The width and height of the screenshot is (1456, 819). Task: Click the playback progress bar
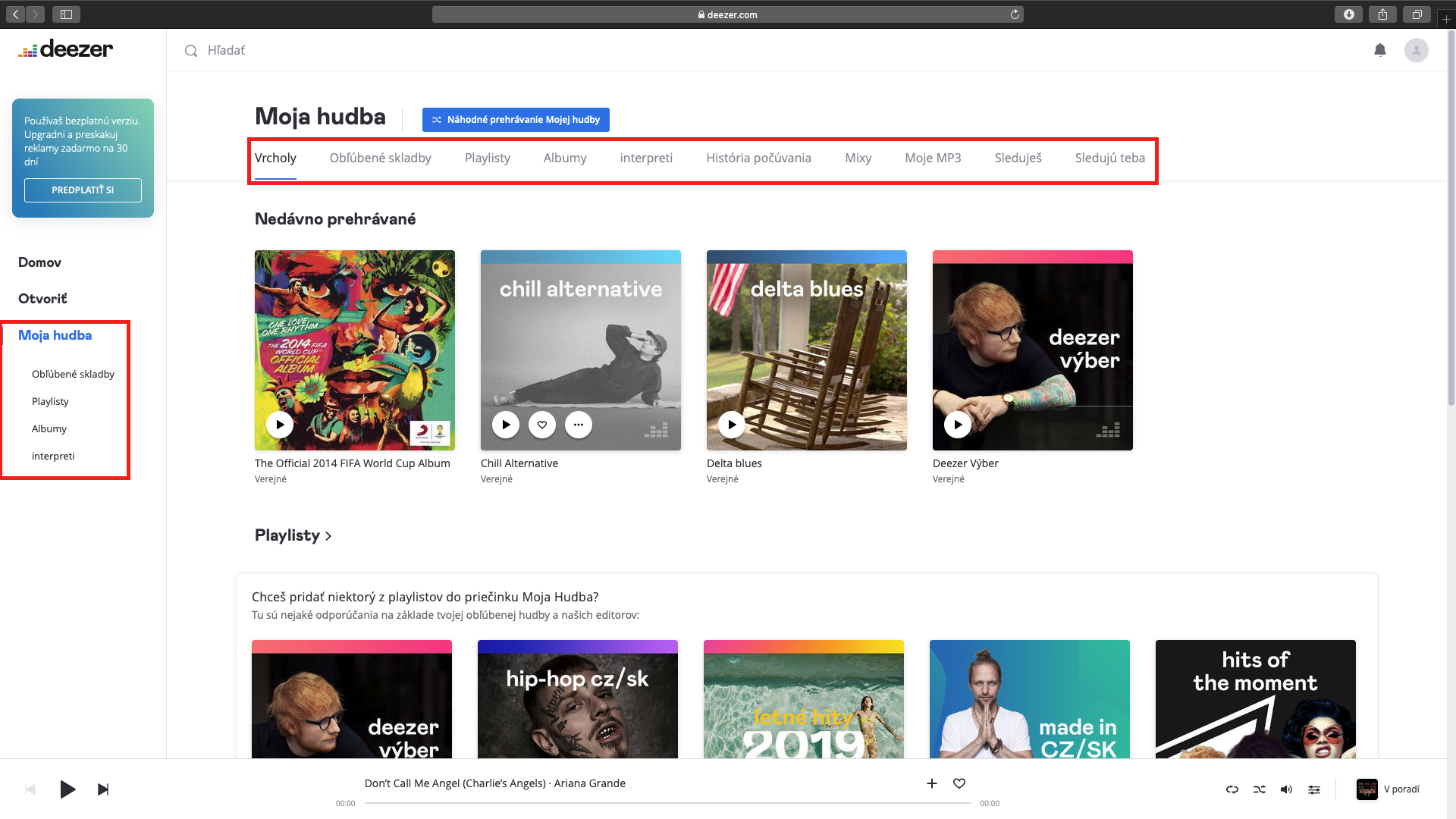tap(667, 803)
